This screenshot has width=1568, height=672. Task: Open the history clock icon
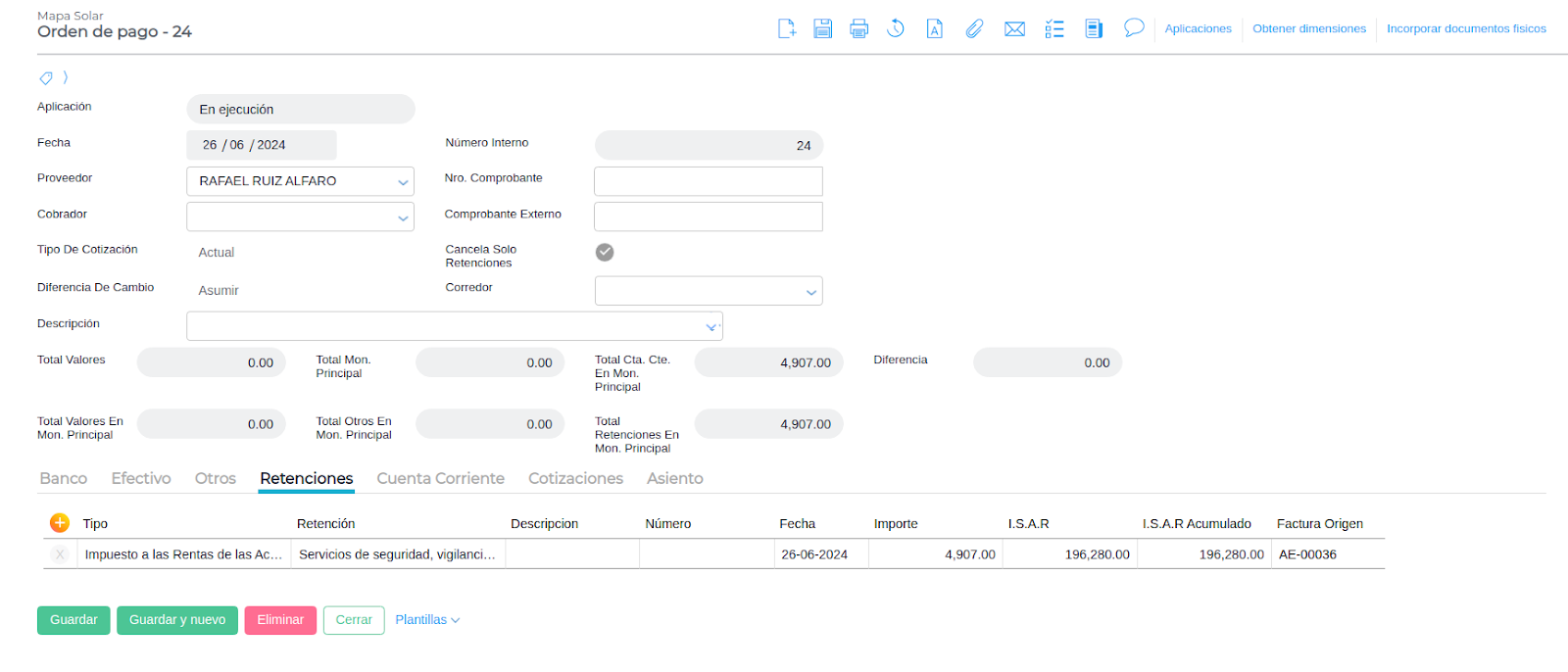[x=896, y=28]
